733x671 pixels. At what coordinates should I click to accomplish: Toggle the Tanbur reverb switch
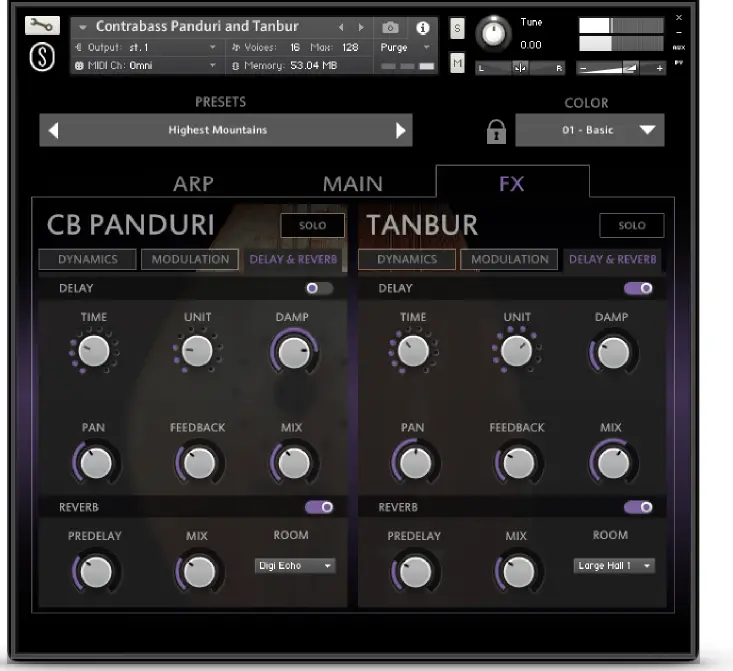coord(638,507)
